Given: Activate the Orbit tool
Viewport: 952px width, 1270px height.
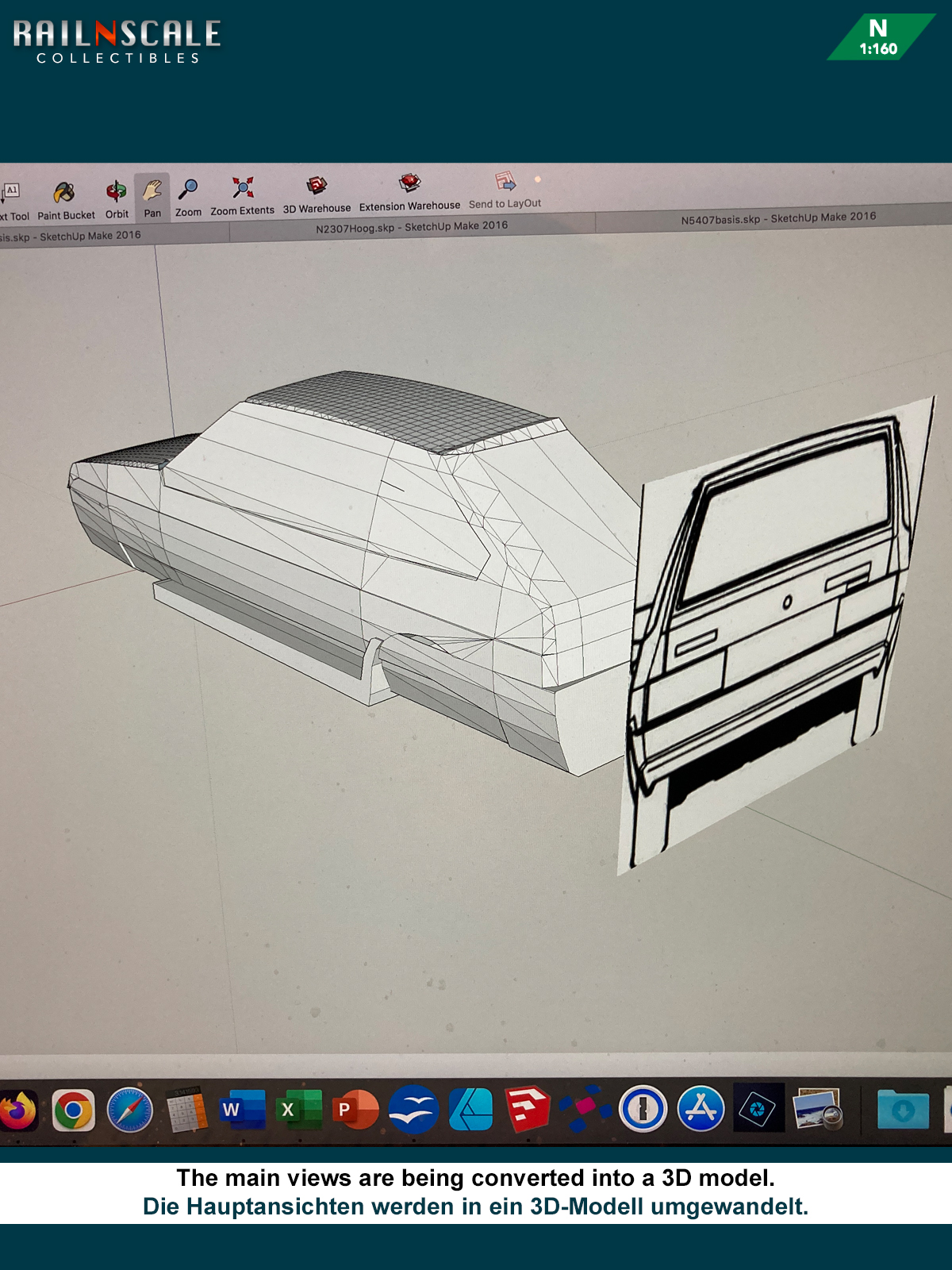Looking at the screenshot, I should click(x=117, y=192).
